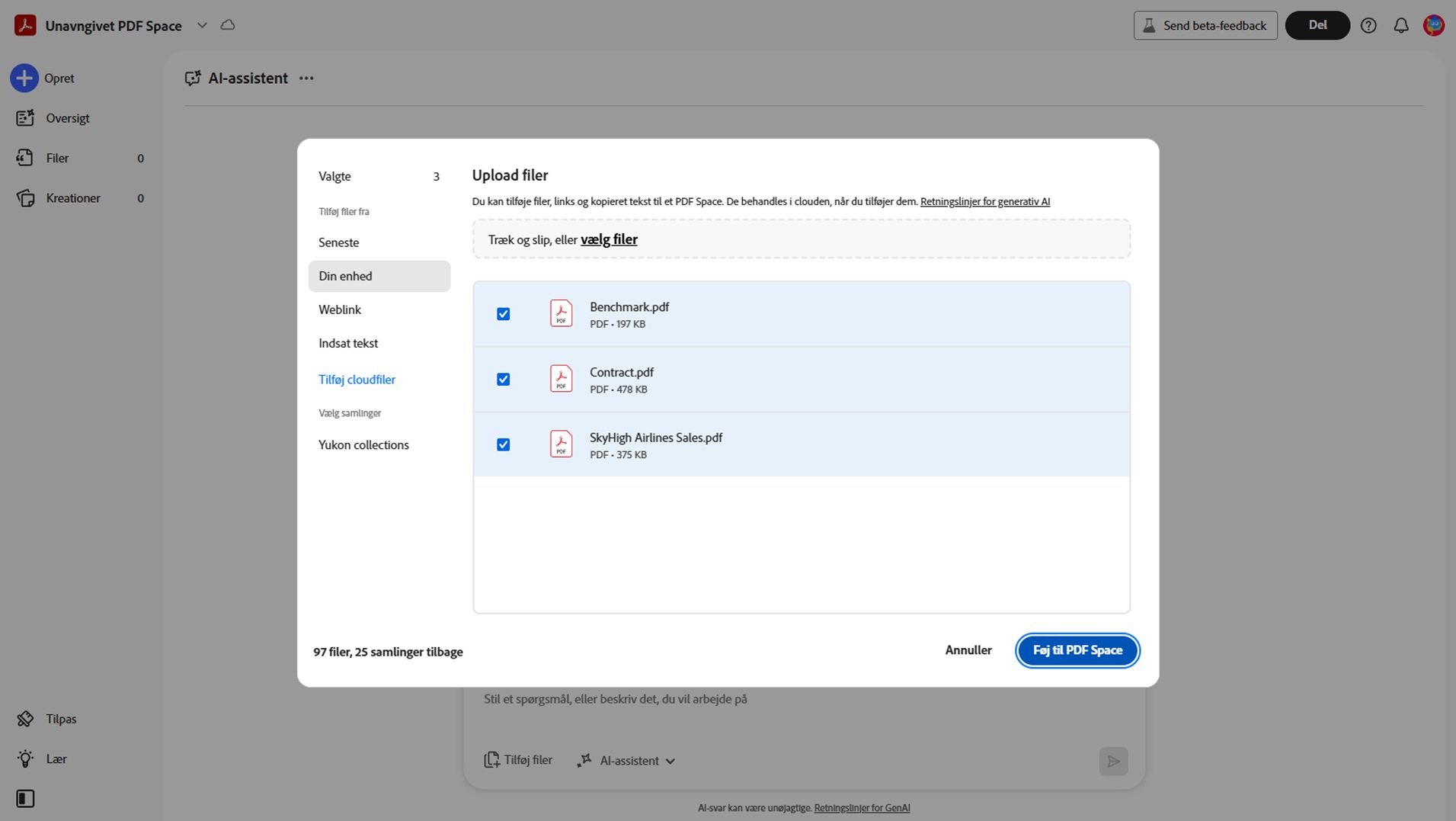Click the PDF • 197 KB size text
Viewport: 1456px width, 821px height.
[x=618, y=324]
